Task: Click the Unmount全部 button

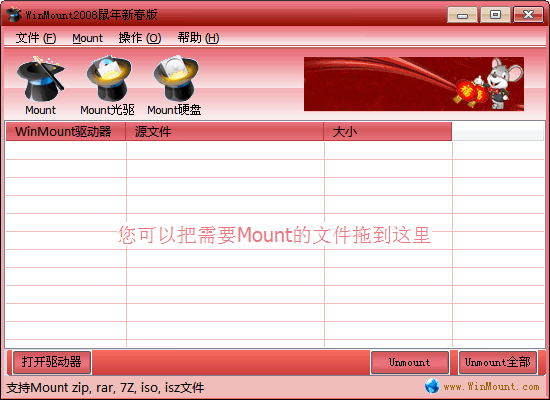Action: pyautogui.click(x=498, y=362)
